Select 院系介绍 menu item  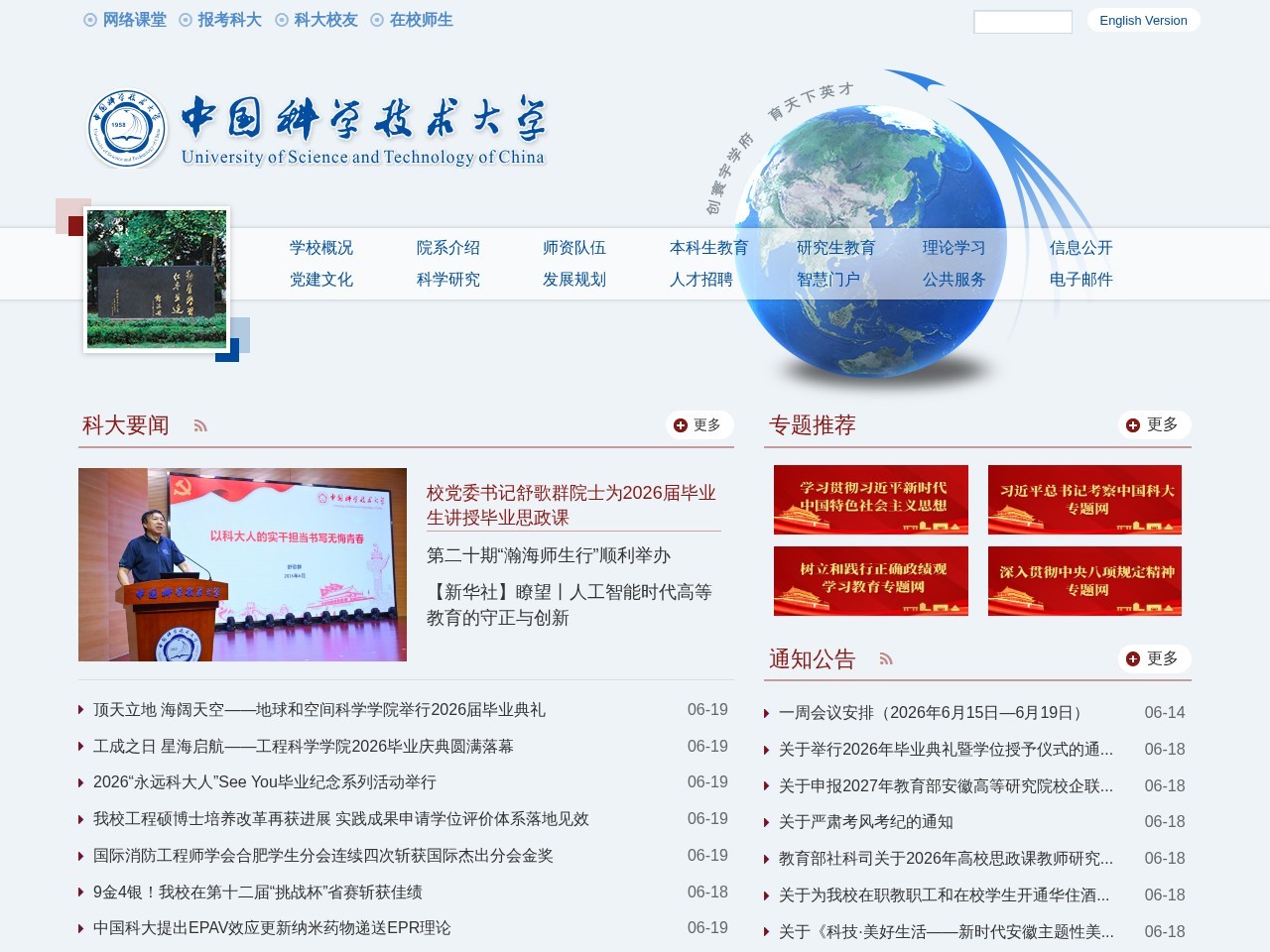tap(448, 248)
